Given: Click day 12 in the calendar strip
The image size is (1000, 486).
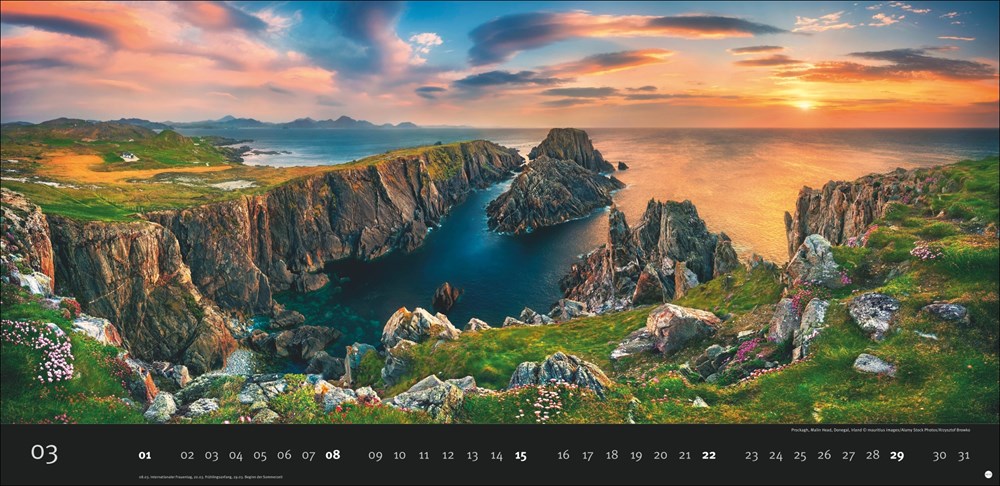Looking at the screenshot, I should pyautogui.click(x=448, y=455).
